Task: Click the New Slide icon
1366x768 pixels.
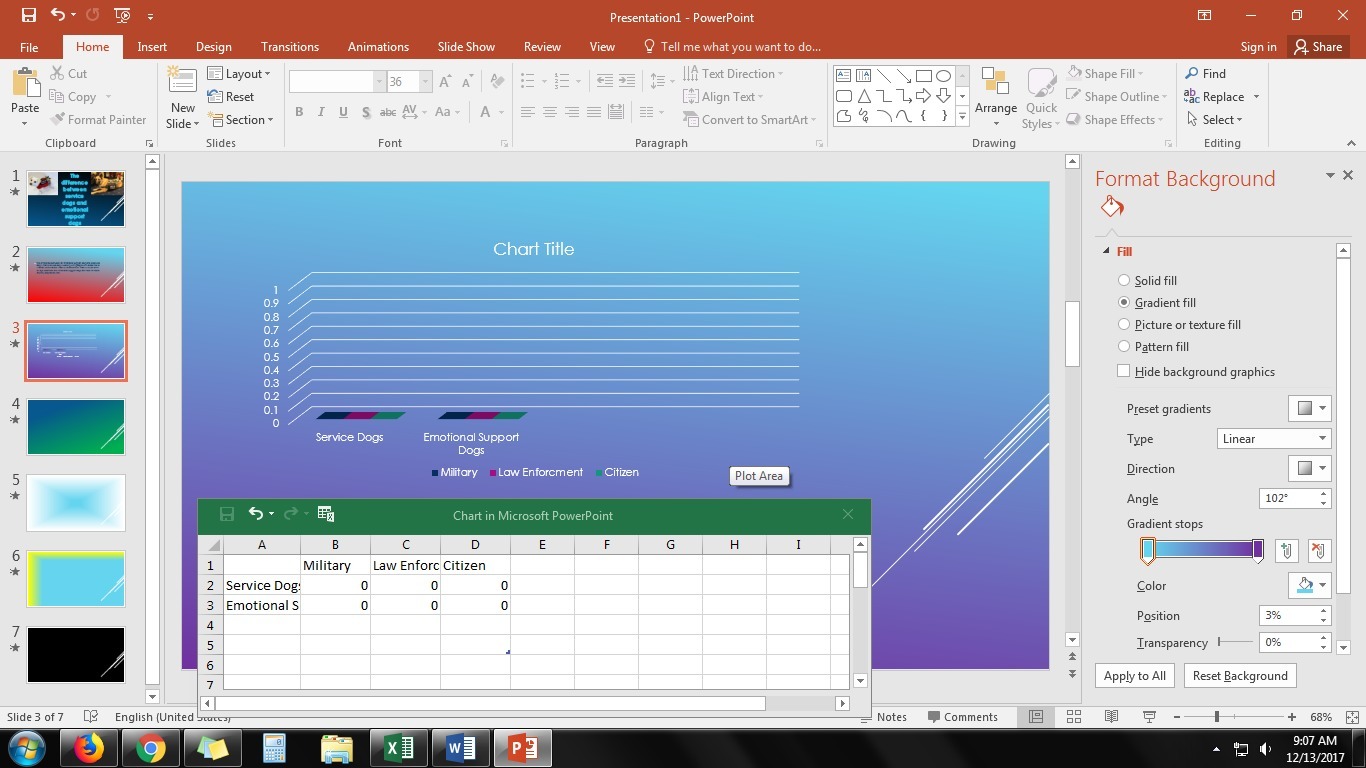Action: coord(182,84)
